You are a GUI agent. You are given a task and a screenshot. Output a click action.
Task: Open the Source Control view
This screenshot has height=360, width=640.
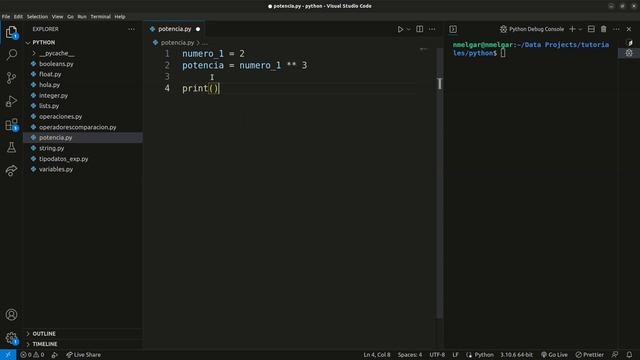(11, 78)
